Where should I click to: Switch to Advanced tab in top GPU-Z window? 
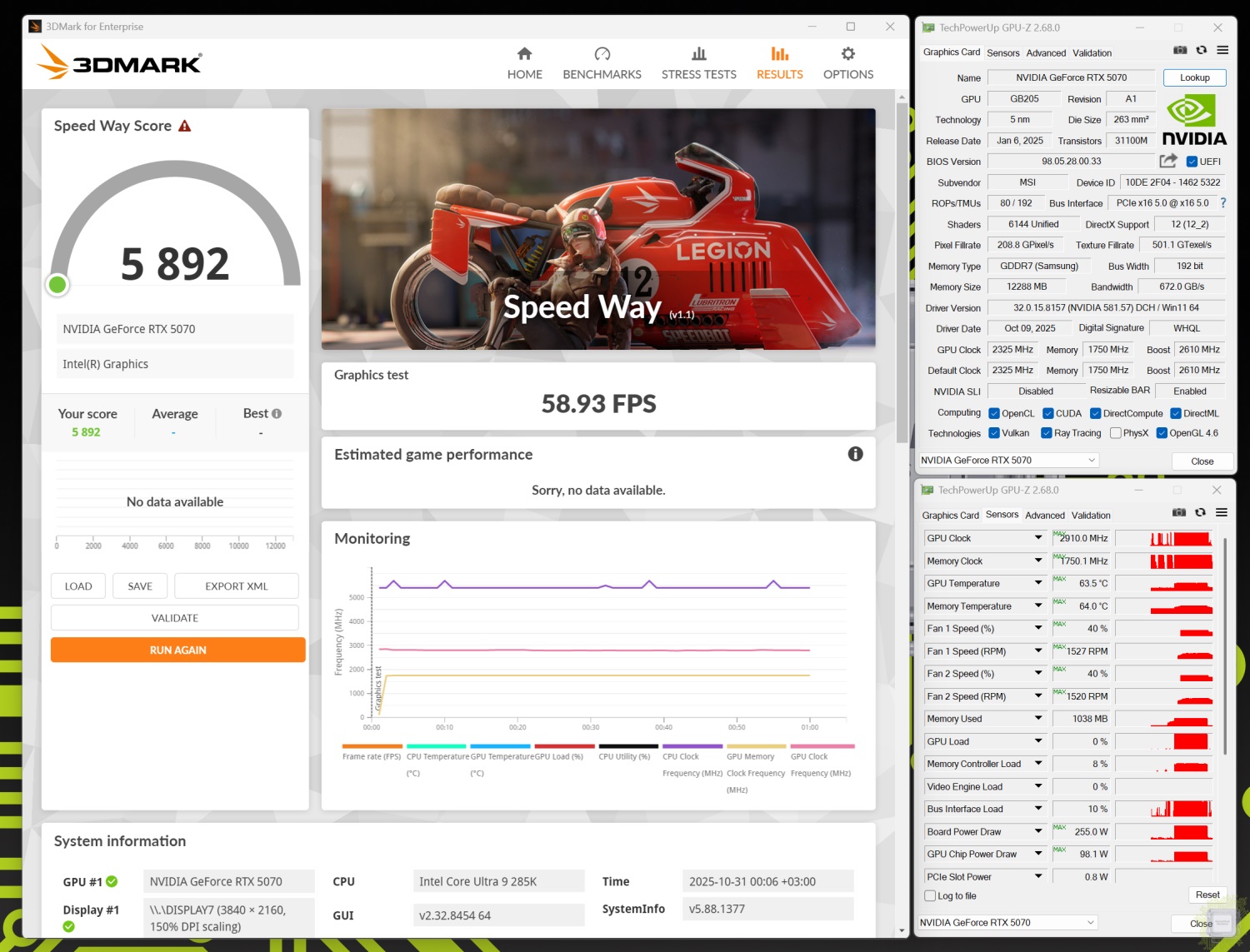[1046, 52]
